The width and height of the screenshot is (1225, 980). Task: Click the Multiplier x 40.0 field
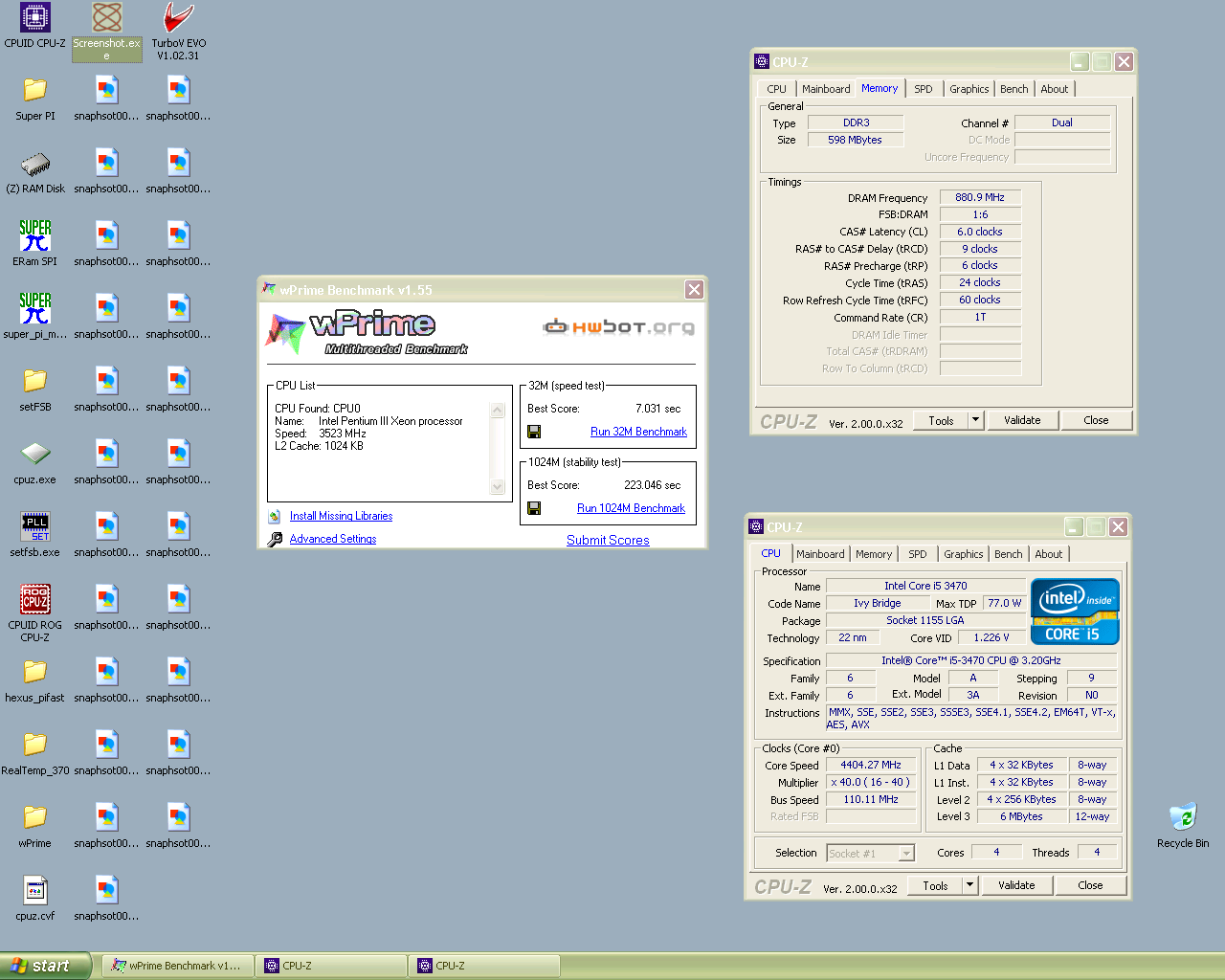871,782
